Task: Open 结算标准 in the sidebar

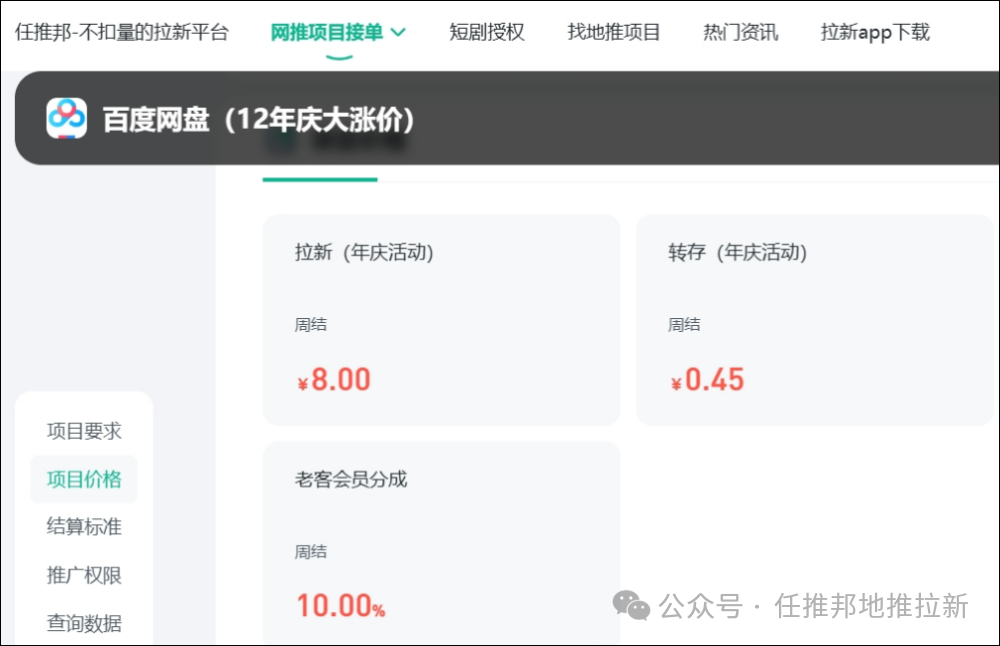Action: coord(84,527)
